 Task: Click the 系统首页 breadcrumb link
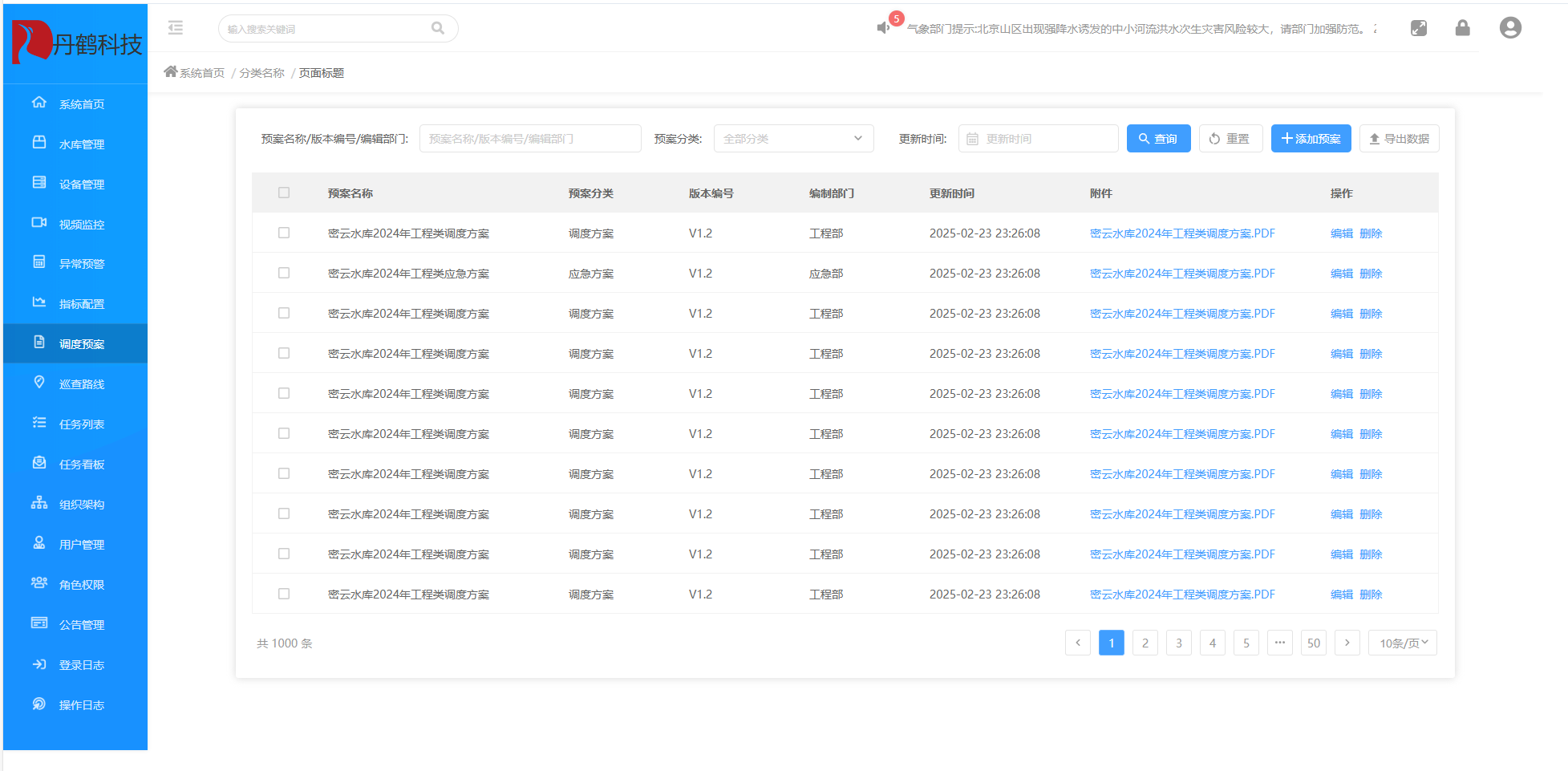pos(202,73)
